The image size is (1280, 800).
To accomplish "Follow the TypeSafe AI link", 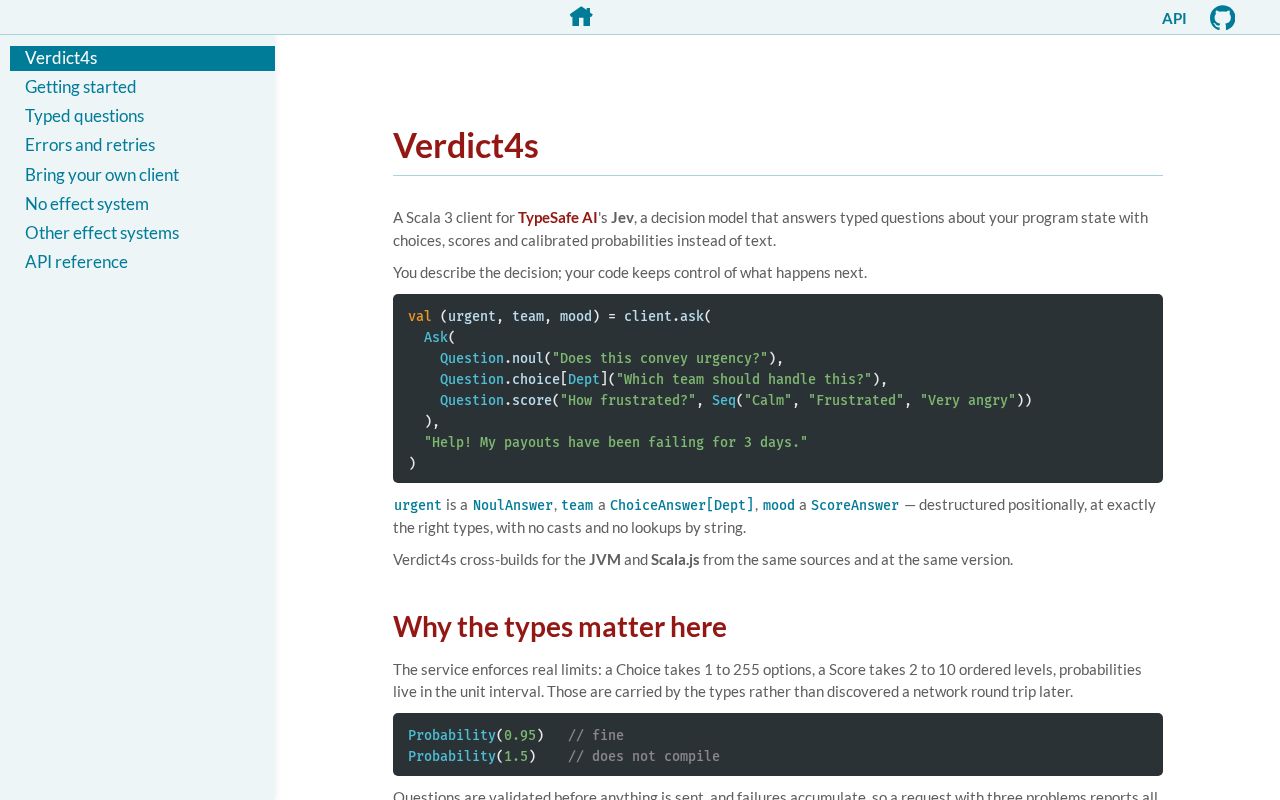I will coord(557,217).
